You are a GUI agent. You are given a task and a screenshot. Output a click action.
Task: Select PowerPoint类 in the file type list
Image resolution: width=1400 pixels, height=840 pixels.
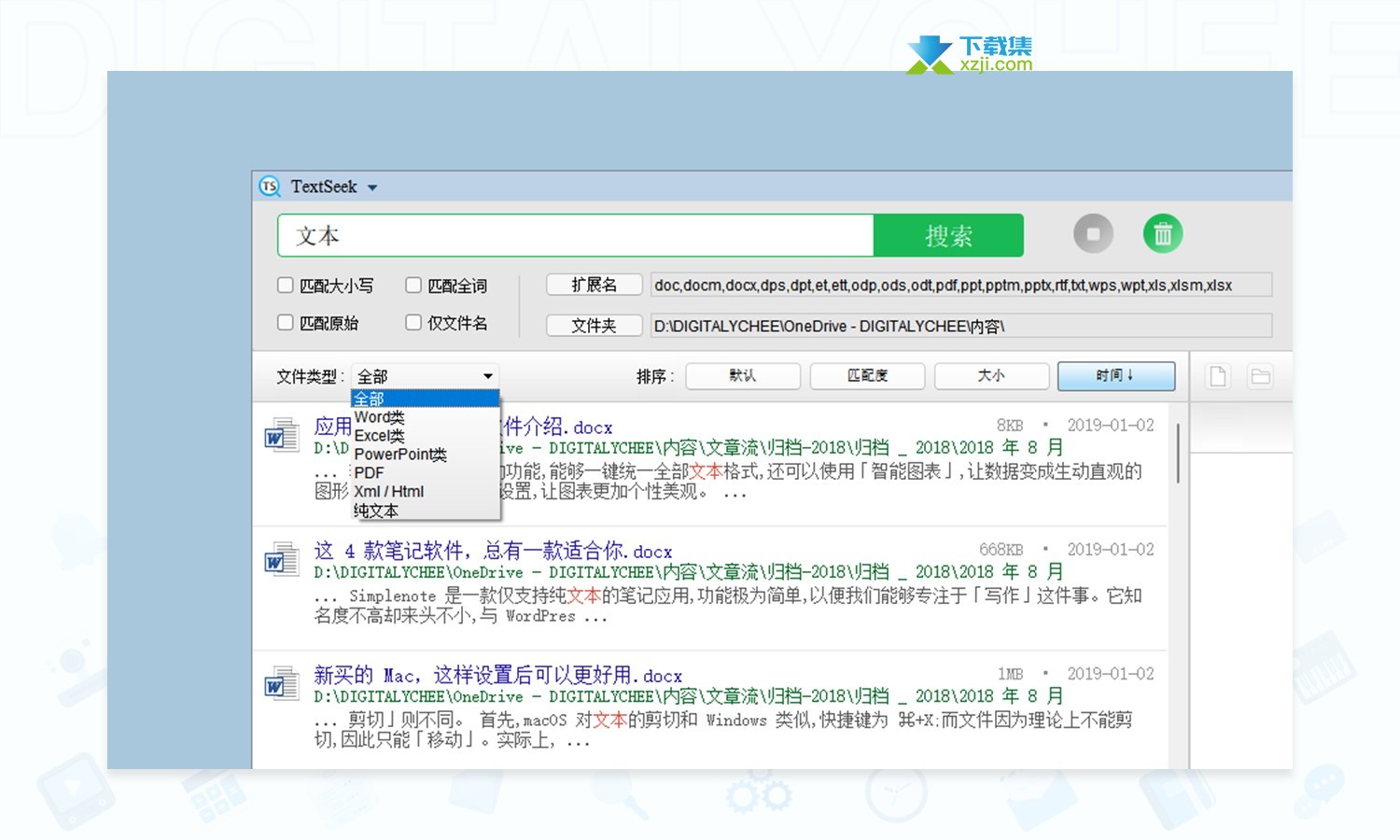tap(425, 455)
